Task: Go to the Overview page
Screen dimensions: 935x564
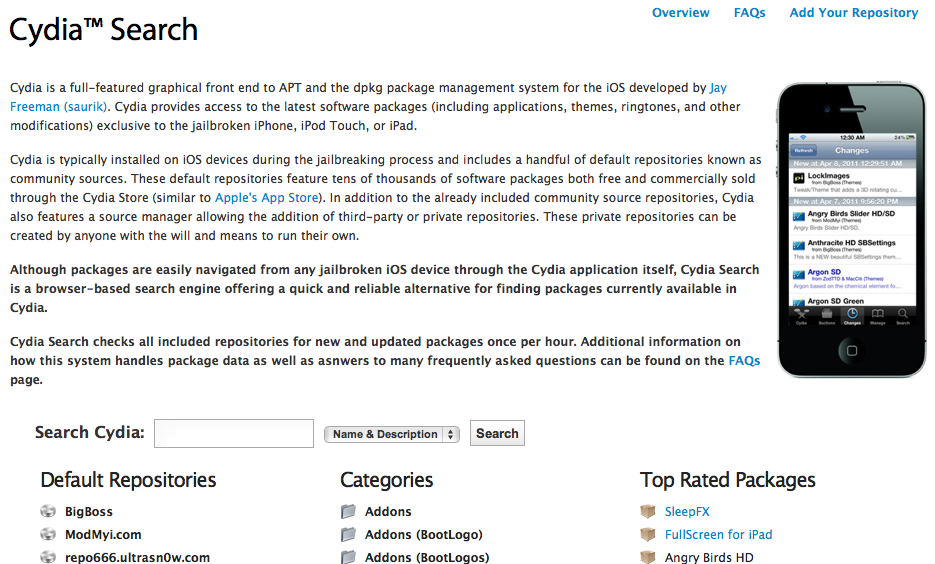Action: click(680, 13)
